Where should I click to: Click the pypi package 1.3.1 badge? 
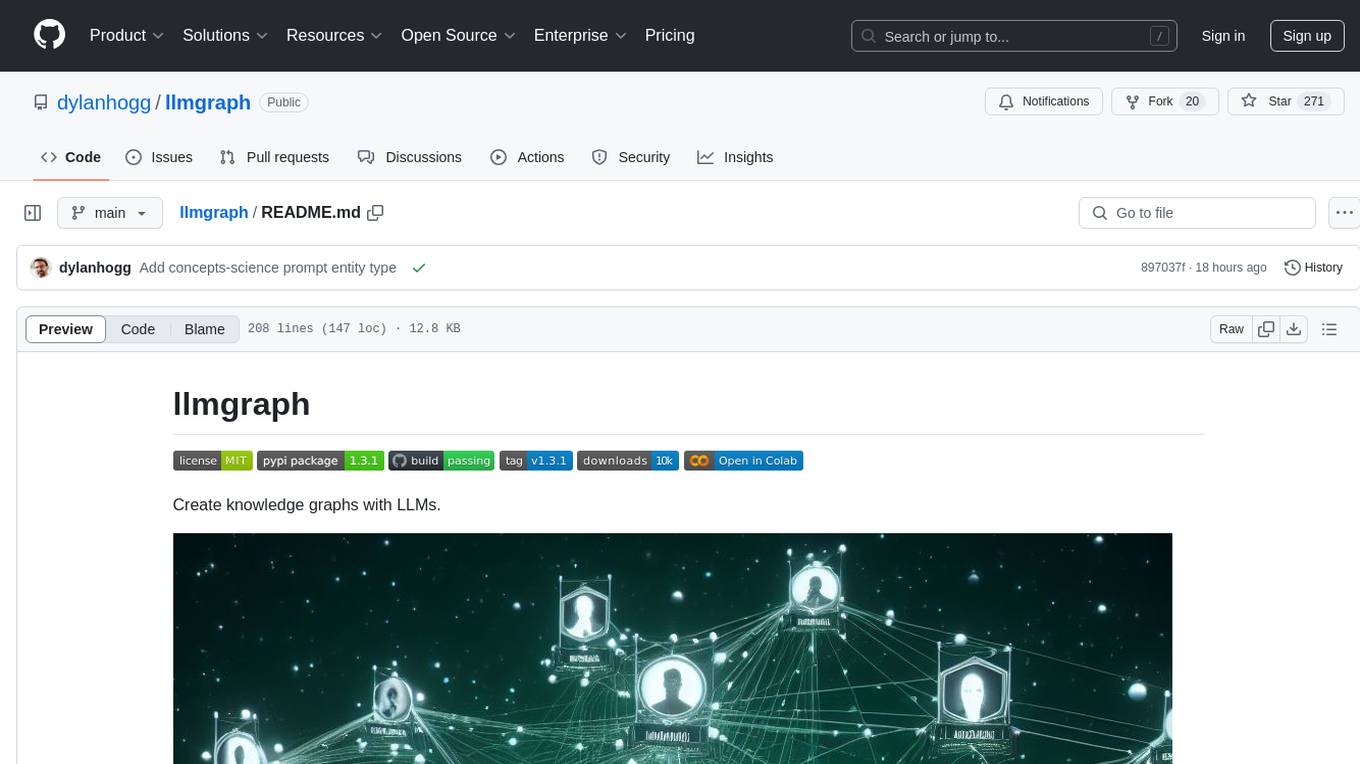point(321,461)
